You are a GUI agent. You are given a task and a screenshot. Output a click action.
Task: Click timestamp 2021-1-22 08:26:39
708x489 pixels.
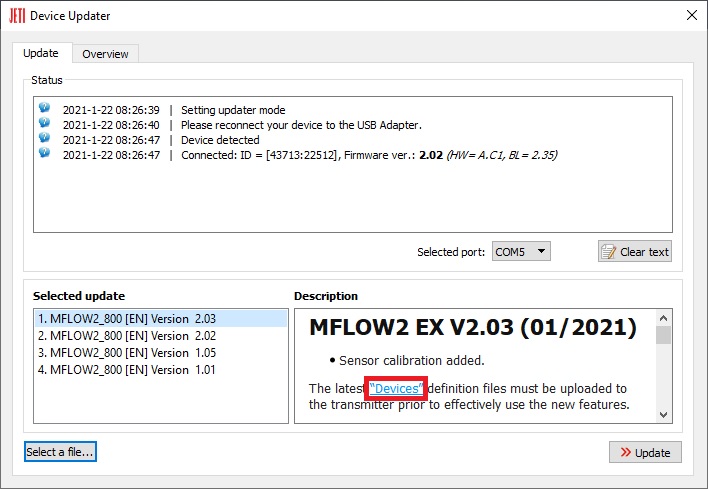pyautogui.click(x=111, y=110)
